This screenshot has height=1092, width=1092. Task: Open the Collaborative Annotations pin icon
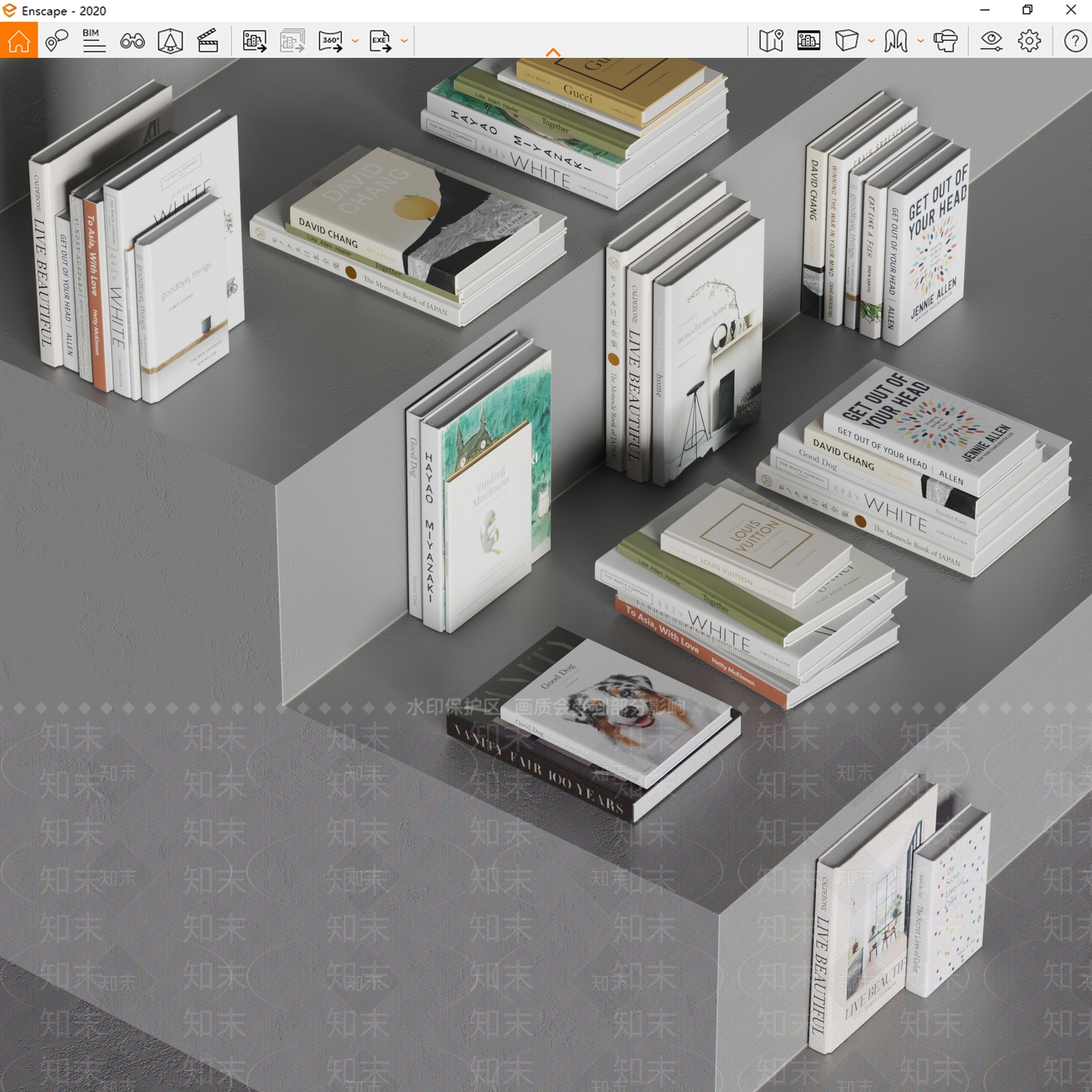point(57,40)
